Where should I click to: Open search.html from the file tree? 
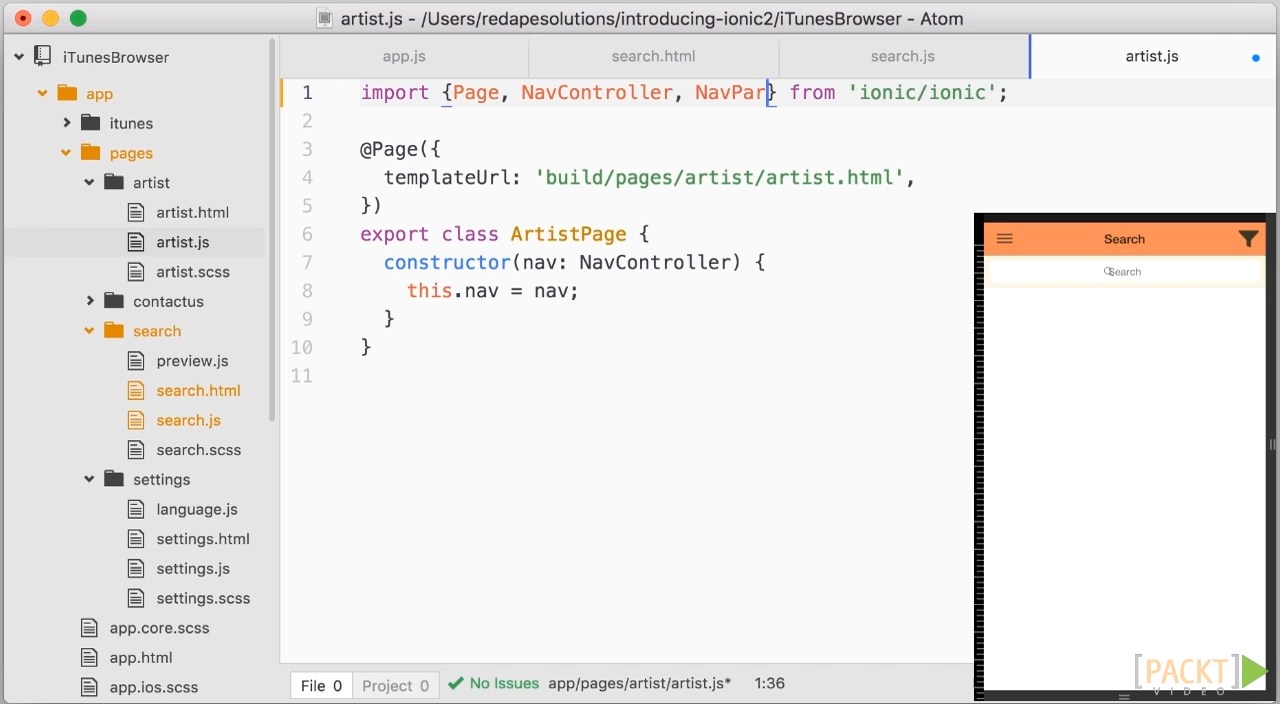[x=198, y=390]
